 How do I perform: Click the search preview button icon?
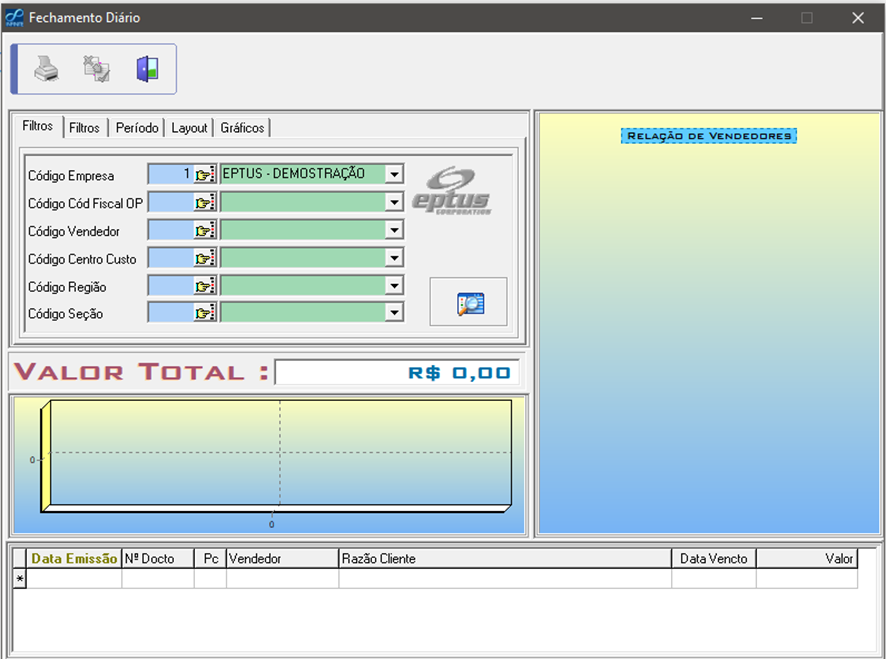pyautogui.click(x=469, y=303)
